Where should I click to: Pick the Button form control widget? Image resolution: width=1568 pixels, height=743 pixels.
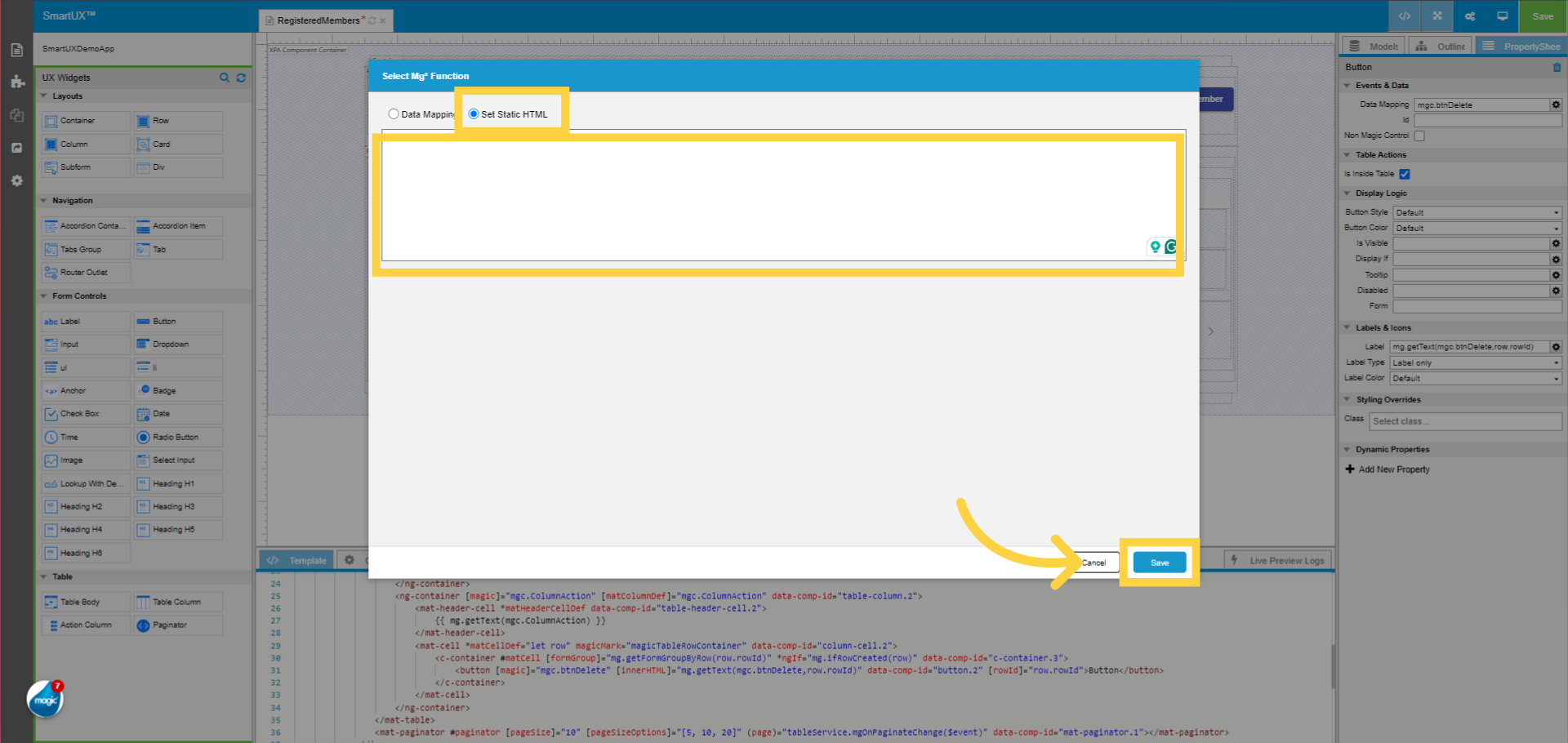click(x=178, y=322)
